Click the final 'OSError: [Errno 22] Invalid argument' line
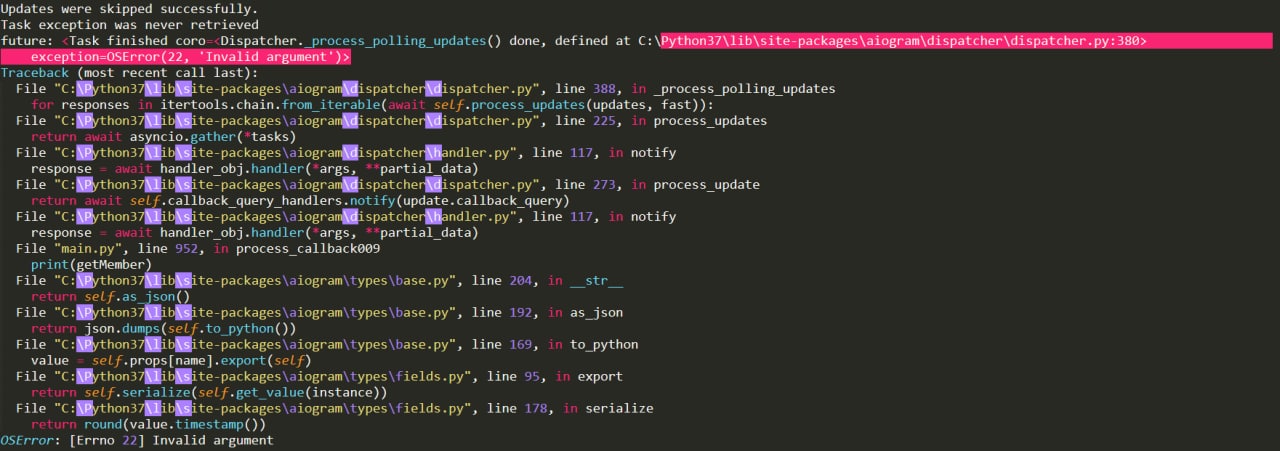The width and height of the screenshot is (1280, 451). [136, 440]
